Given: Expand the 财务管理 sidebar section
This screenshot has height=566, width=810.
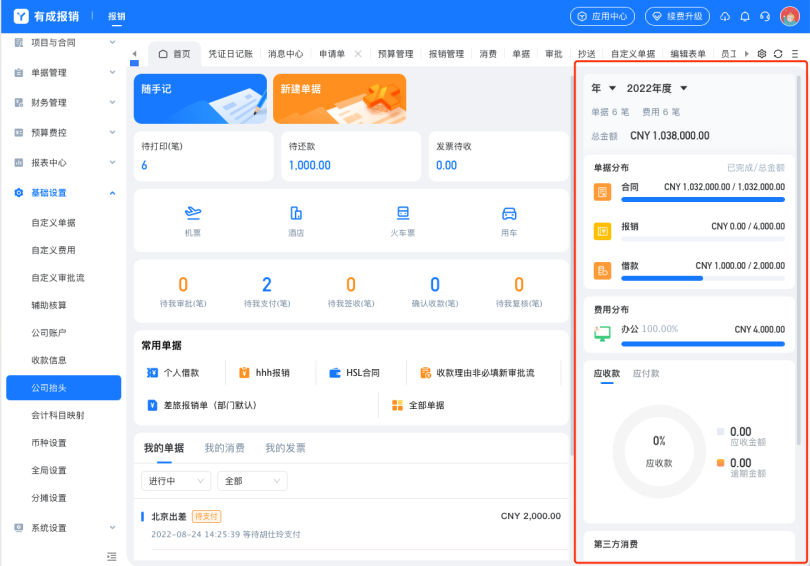Looking at the screenshot, I should click(63, 102).
